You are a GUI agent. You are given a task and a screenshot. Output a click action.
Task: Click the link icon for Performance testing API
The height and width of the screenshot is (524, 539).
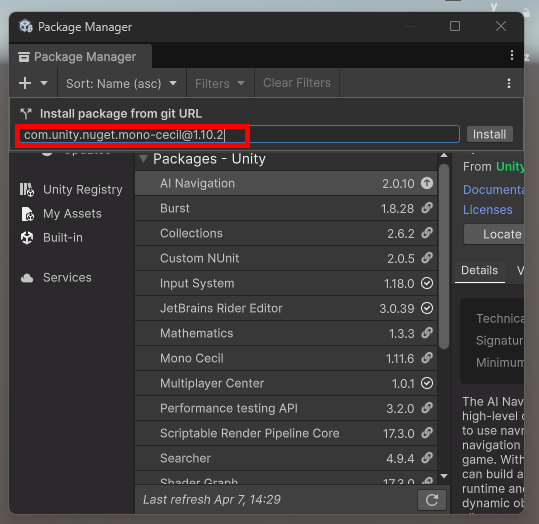[x=427, y=408]
